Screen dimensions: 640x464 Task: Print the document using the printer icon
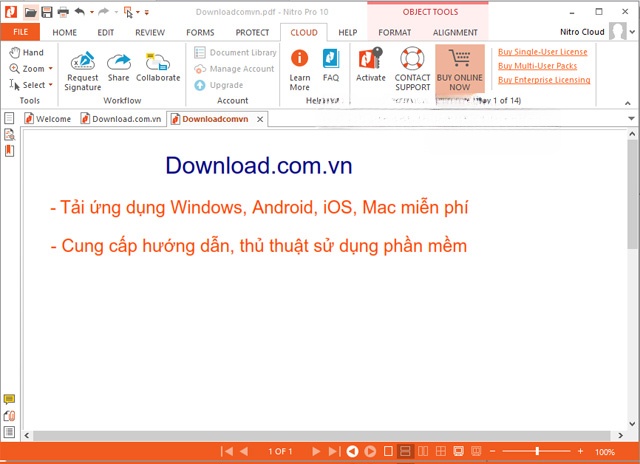tap(63, 12)
